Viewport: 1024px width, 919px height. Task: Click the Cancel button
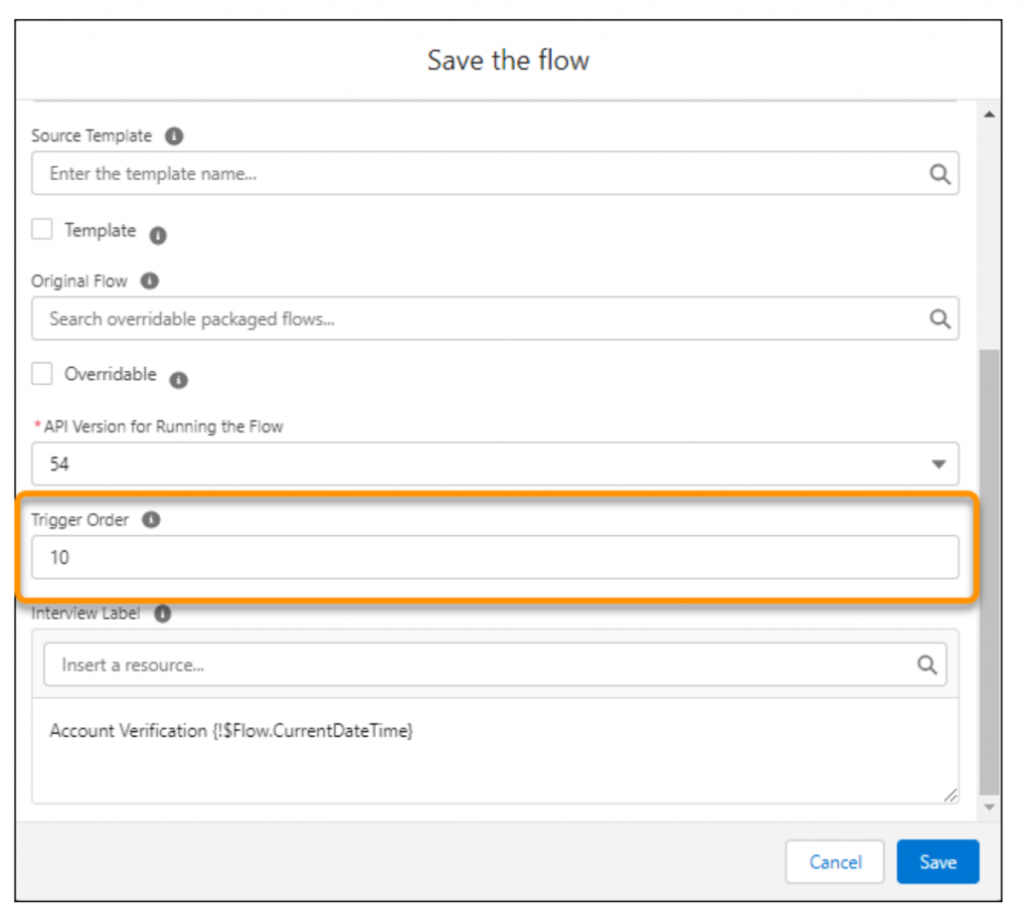(834, 862)
